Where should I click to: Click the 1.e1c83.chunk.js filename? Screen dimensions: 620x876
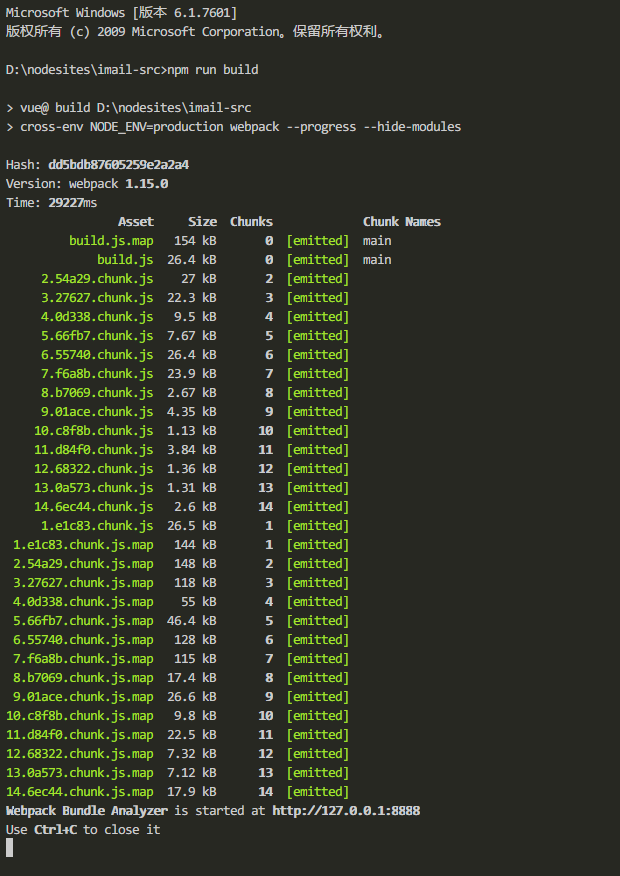[97, 526]
